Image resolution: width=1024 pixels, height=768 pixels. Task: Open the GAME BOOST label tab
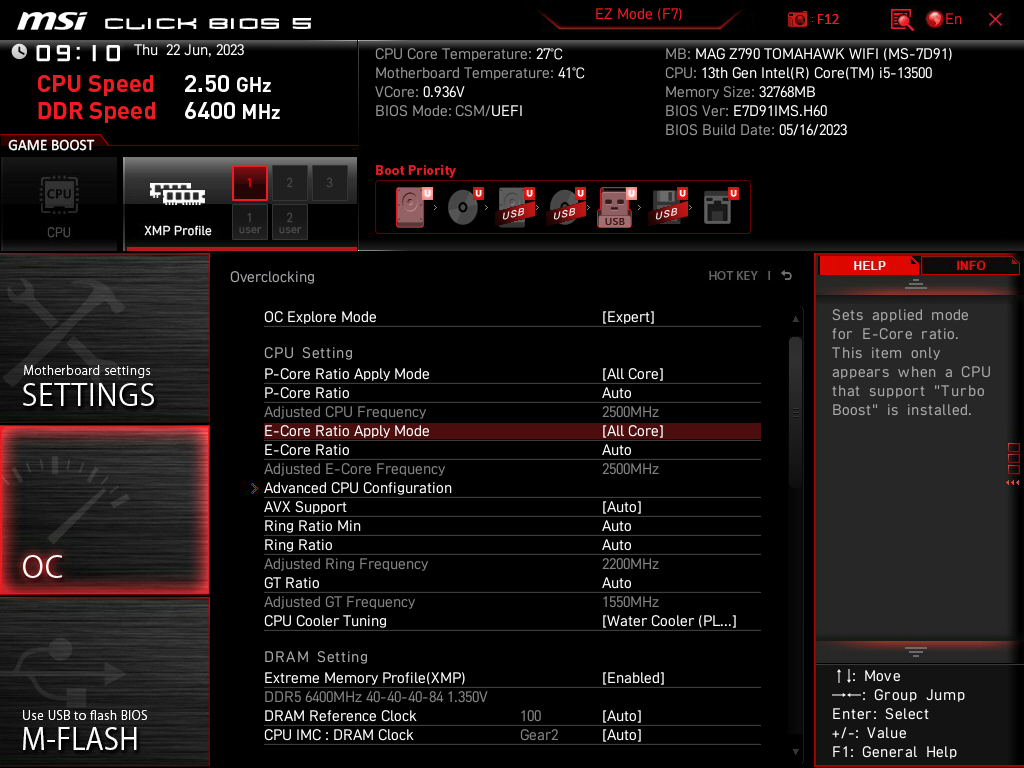coord(51,145)
